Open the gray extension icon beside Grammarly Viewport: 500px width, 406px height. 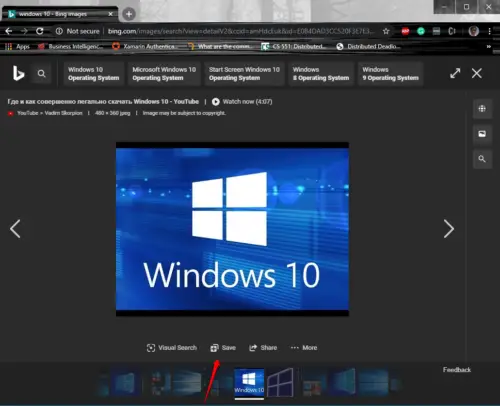click(436, 31)
